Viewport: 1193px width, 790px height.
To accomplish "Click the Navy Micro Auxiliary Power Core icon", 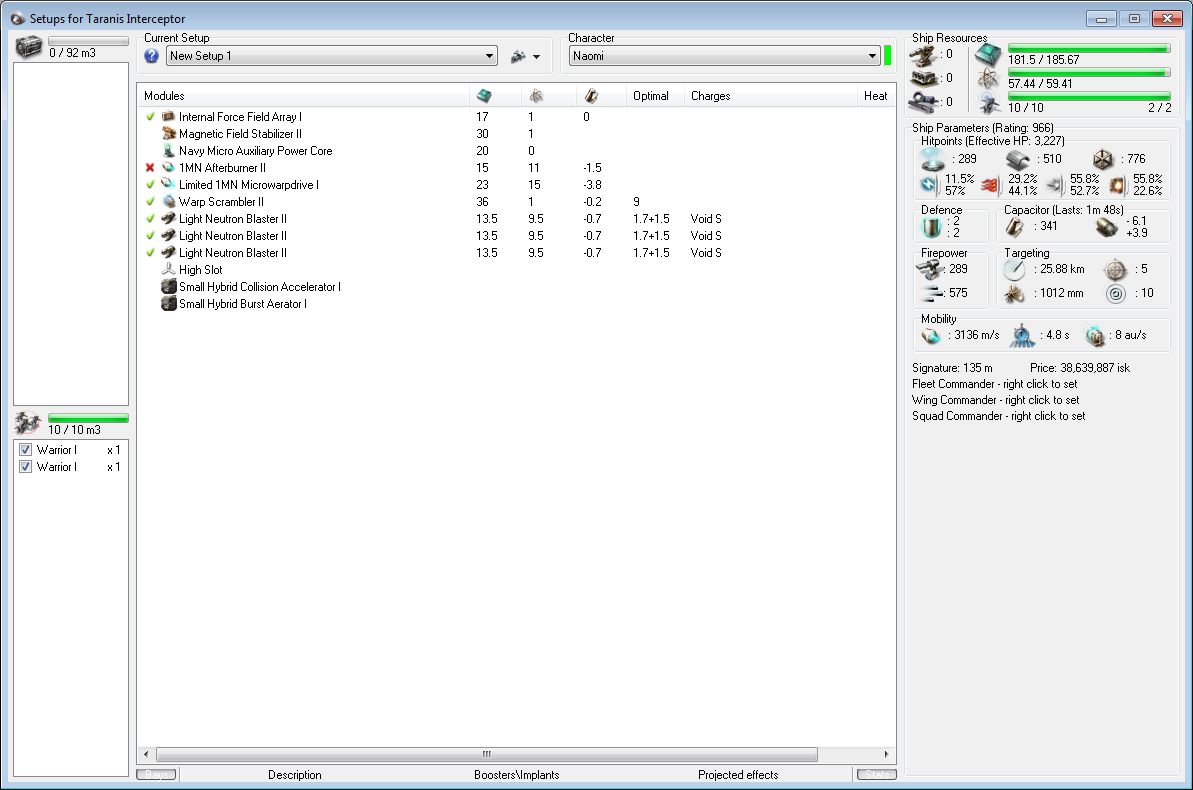I will [x=168, y=151].
